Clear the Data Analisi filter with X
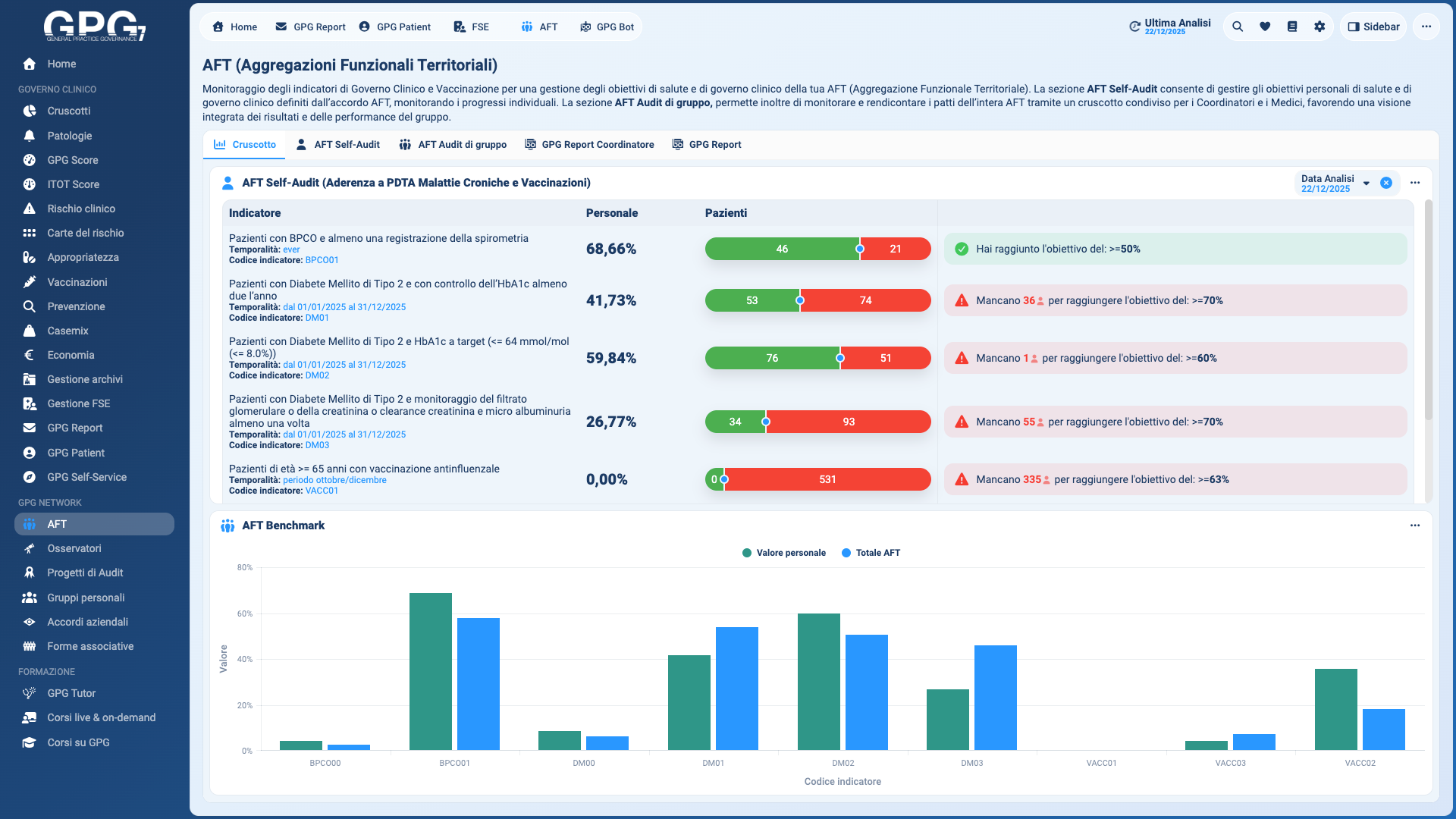This screenshot has height=819, width=1456. [x=1386, y=184]
